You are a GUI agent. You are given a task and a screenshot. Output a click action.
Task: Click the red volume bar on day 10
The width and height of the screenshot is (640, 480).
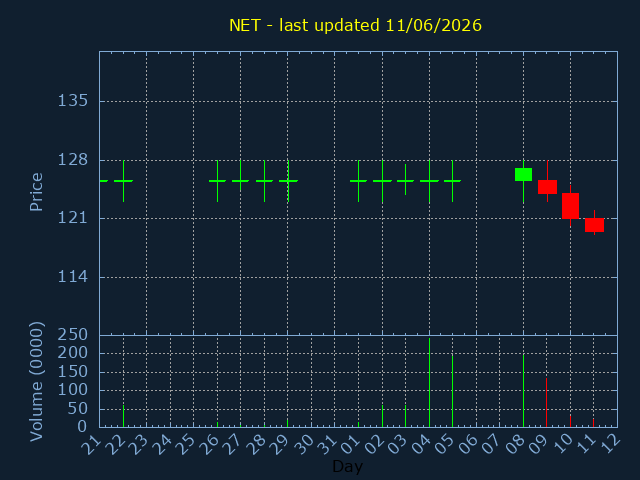point(570,421)
